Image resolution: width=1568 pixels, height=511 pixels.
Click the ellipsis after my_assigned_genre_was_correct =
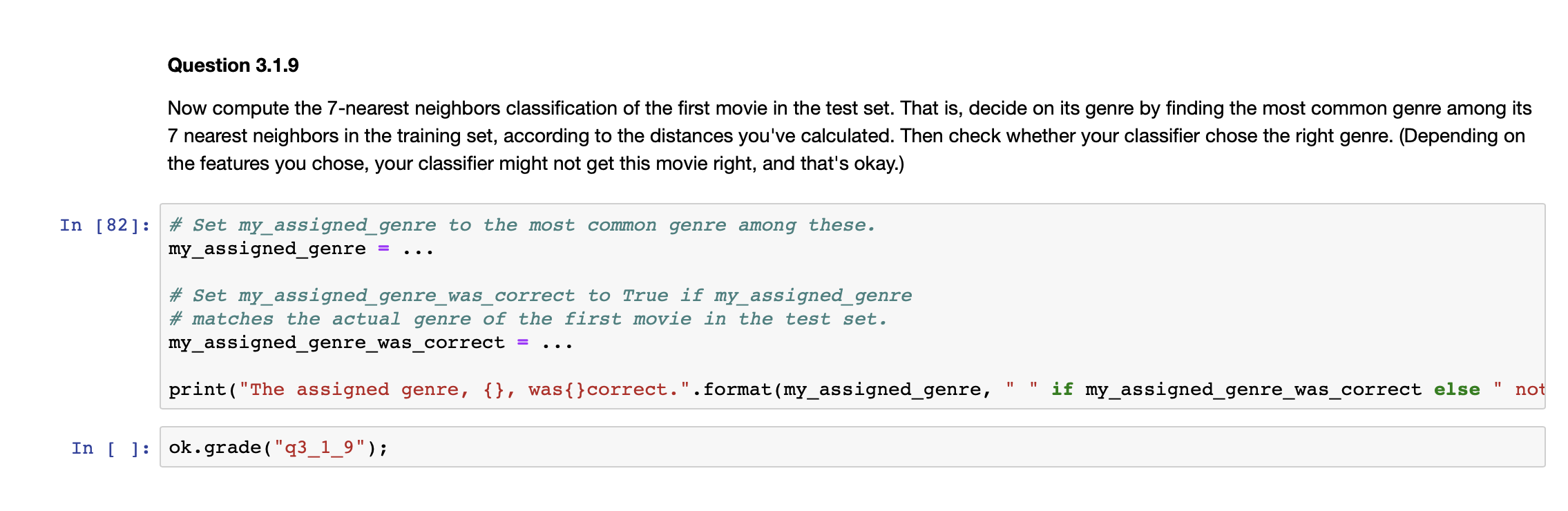tap(557, 343)
